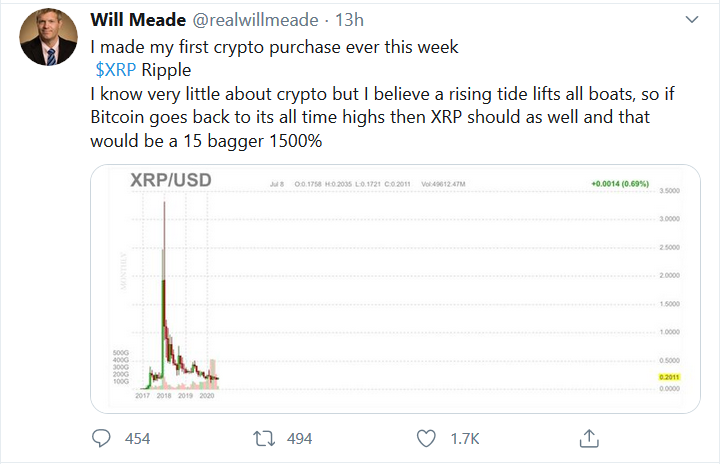Click the highlighted 0.2011 price label

[669, 377]
